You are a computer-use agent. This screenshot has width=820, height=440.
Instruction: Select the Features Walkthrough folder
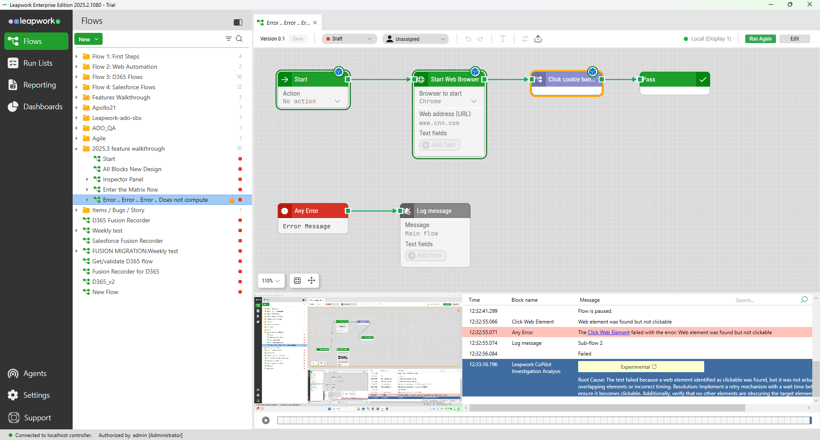(x=121, y=97)
